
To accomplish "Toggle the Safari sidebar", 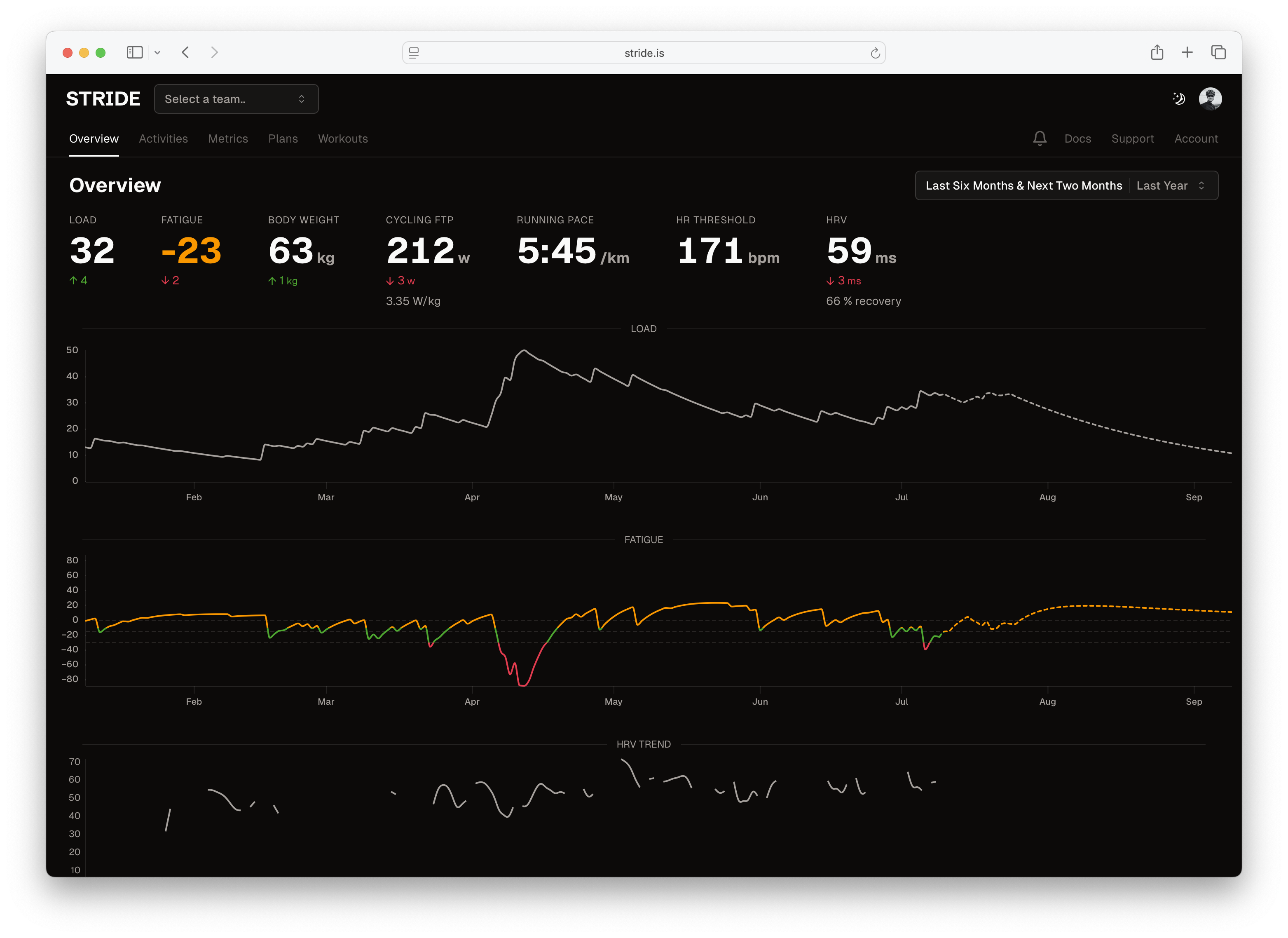I will click(134, 52).
